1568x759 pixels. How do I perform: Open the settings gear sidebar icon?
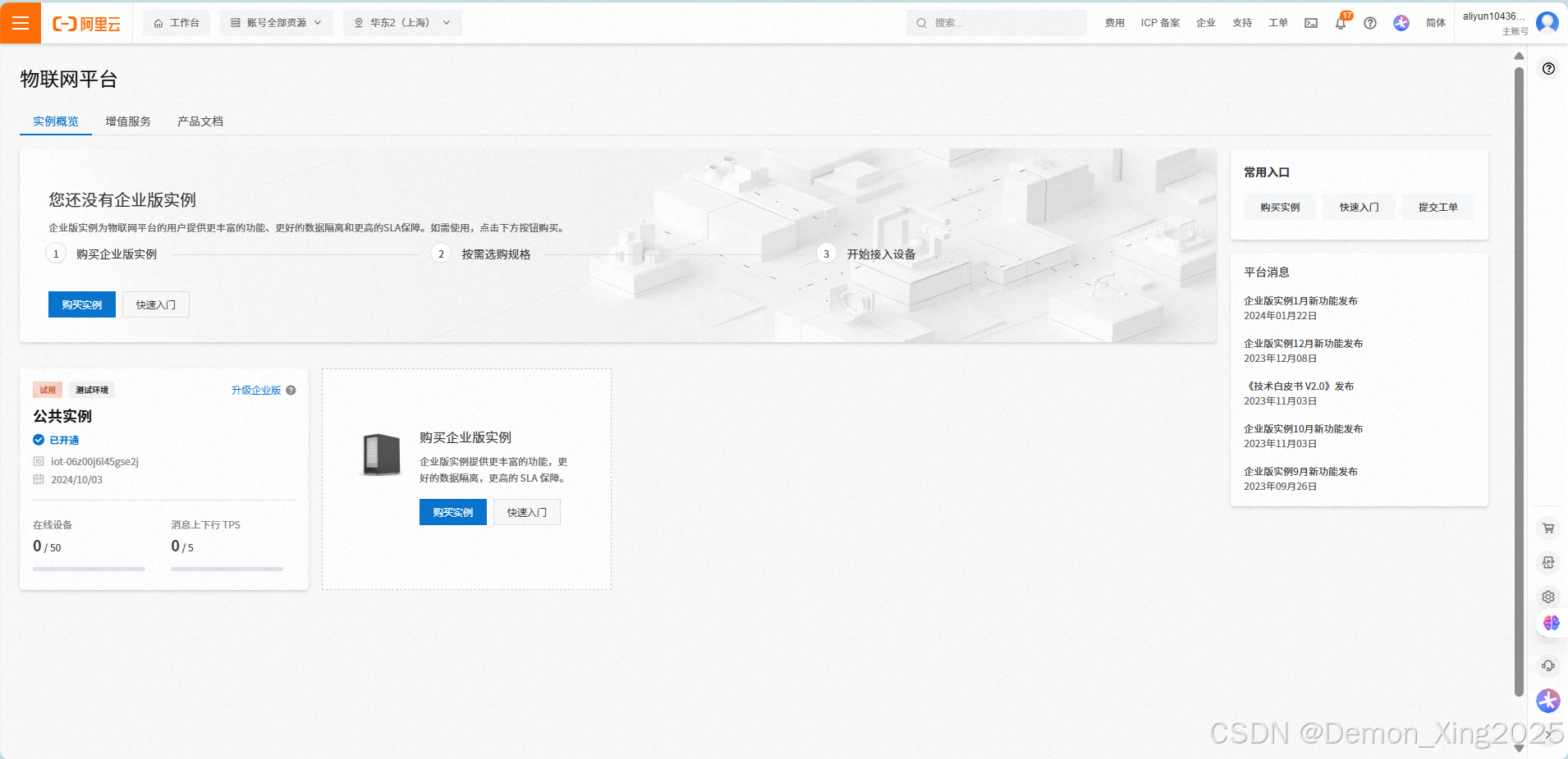click(x=1548, y=597)
